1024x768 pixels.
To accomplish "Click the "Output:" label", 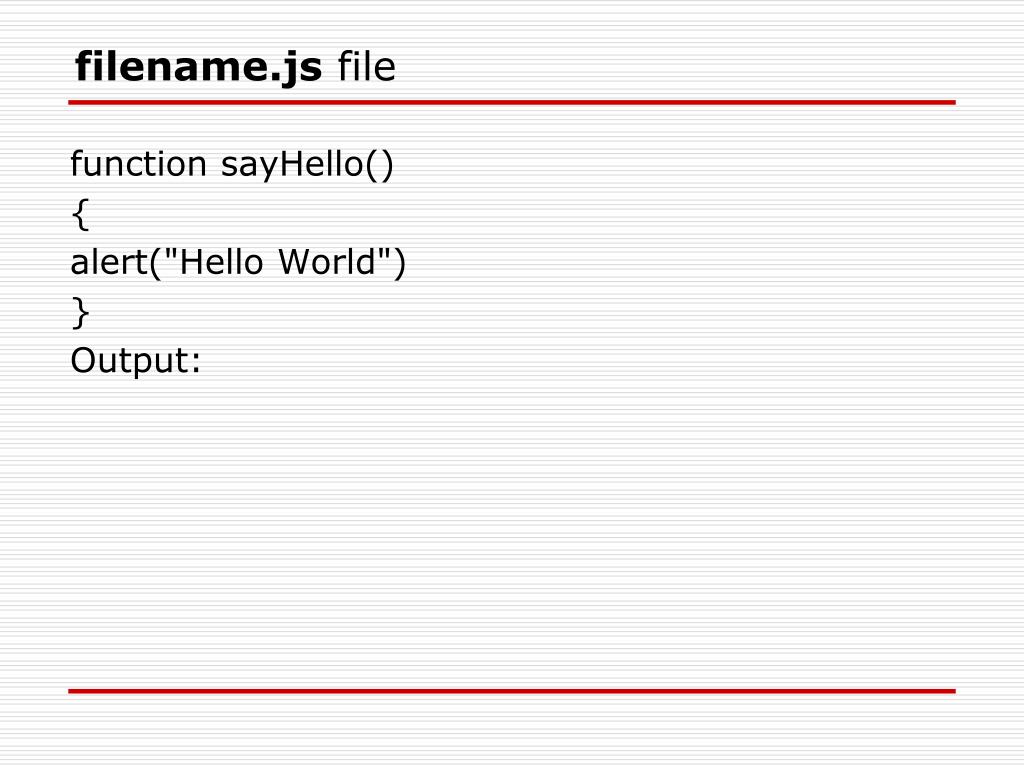I will point(136,360).
